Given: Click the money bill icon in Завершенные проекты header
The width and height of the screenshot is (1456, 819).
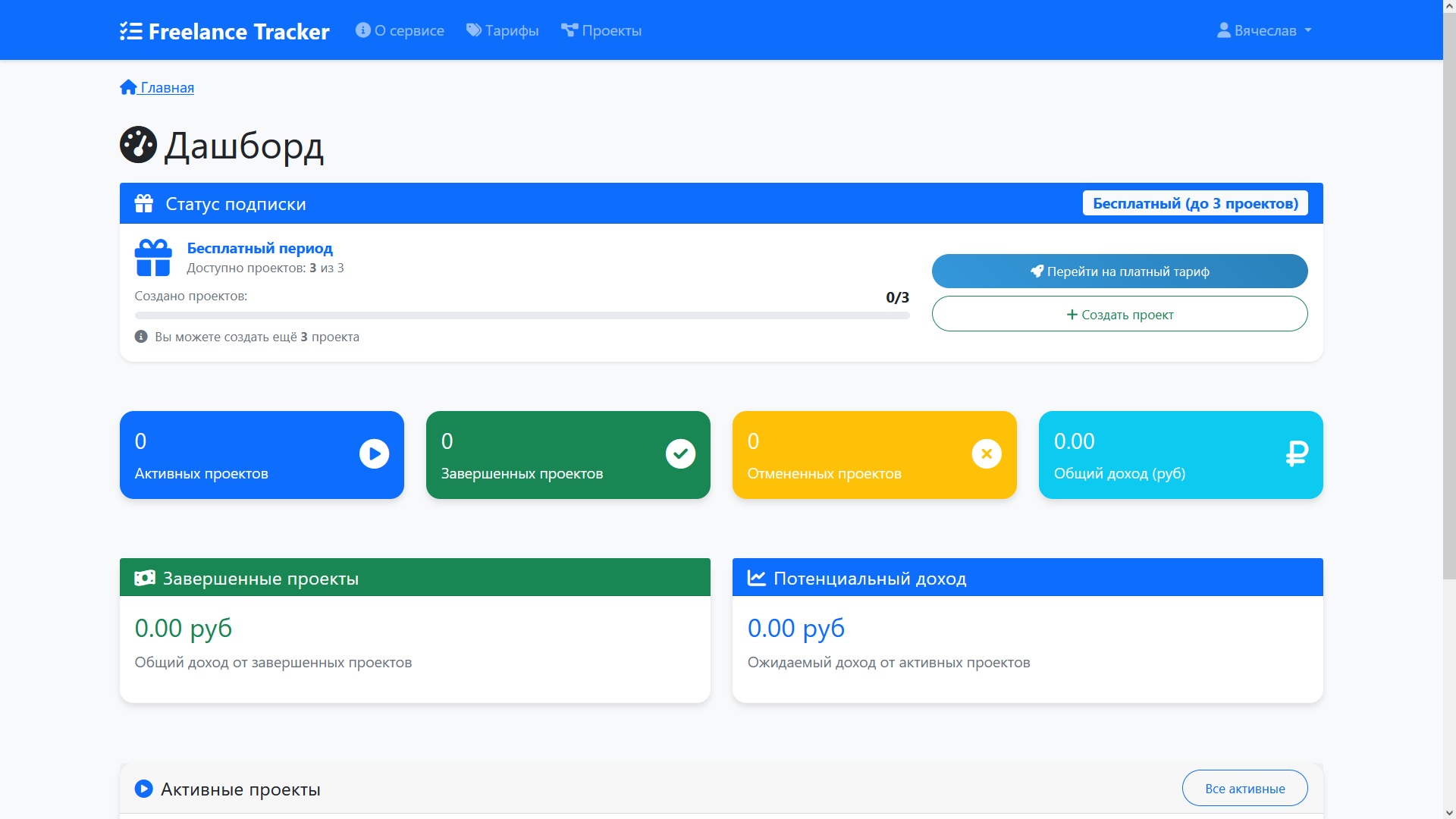Looking at the screenshot, I should point(145,578).
